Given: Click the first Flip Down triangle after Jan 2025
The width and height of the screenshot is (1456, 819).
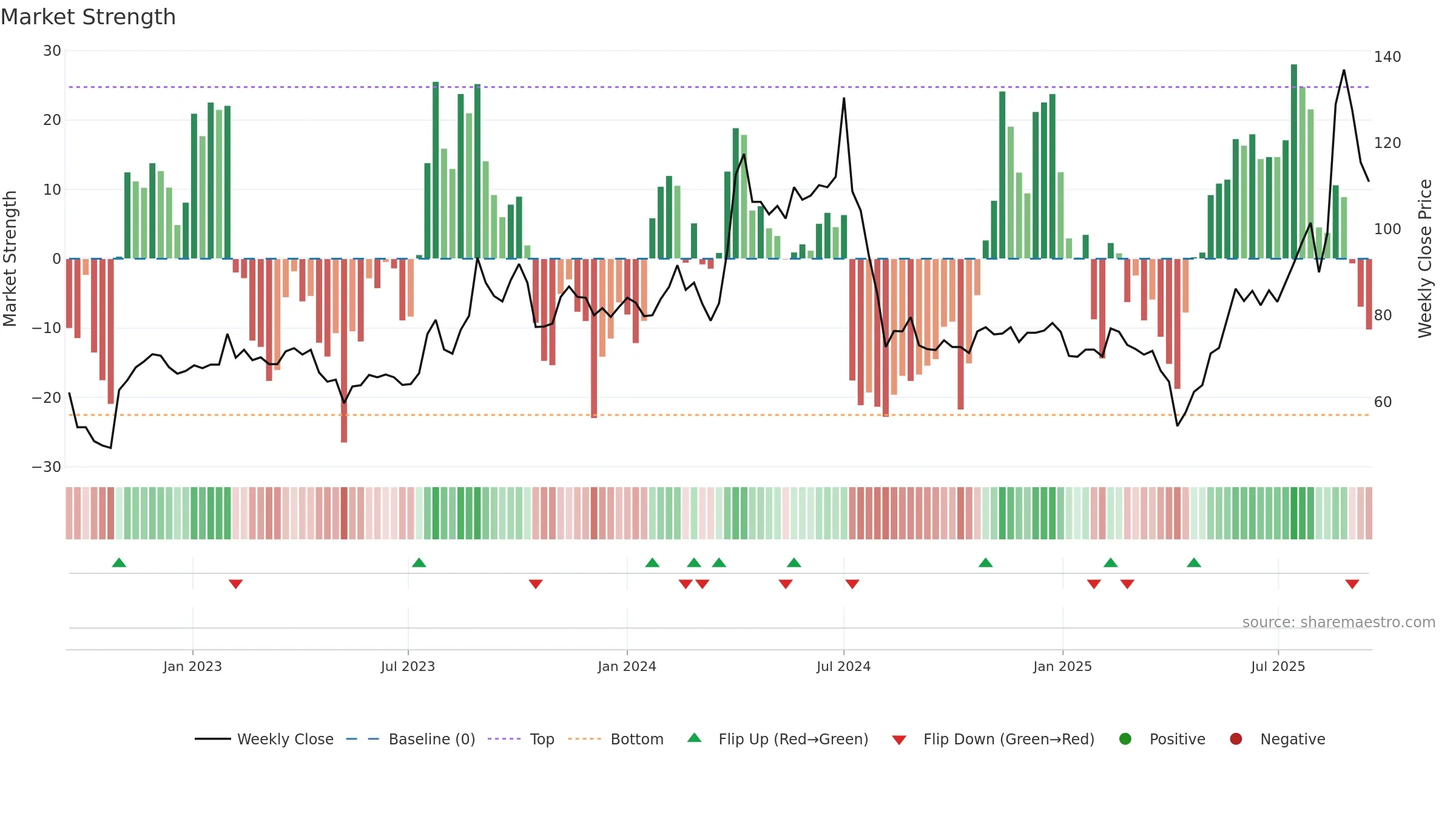Looking at the screenshot, I should 1094,584.
